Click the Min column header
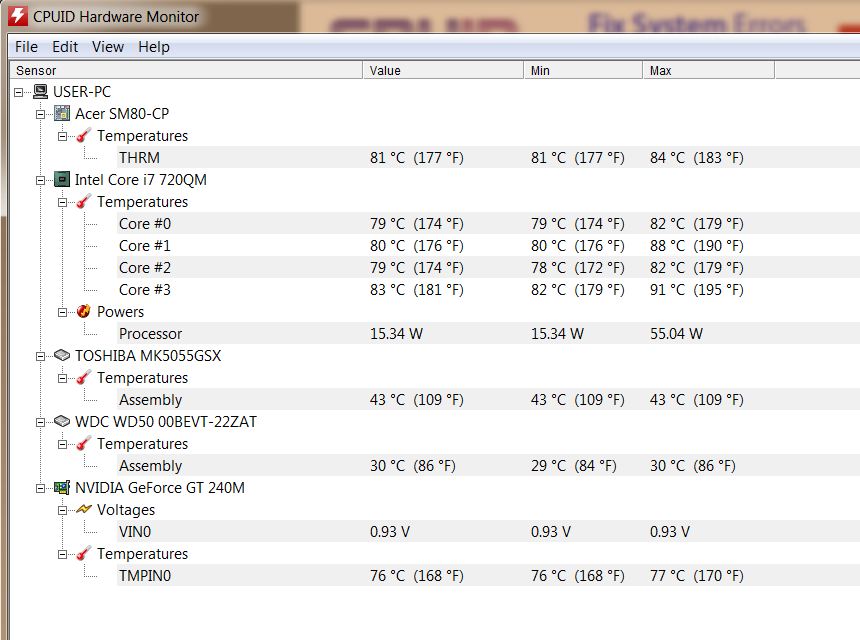Viewport: 860px width, 640px height. click(582, 70)
